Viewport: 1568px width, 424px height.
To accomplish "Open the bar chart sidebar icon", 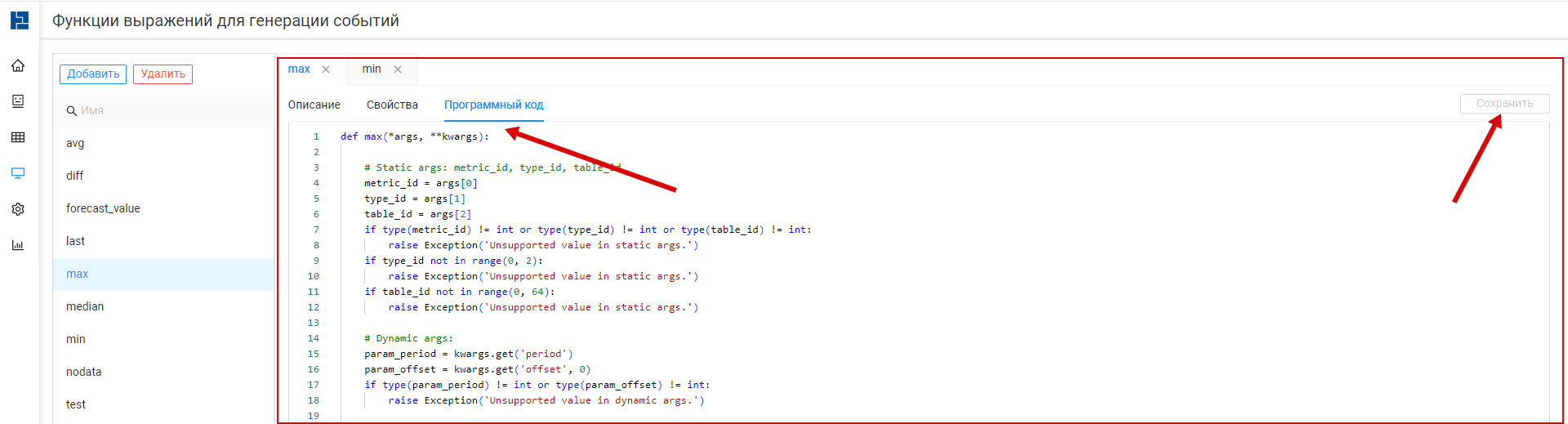I will [18, 245].
